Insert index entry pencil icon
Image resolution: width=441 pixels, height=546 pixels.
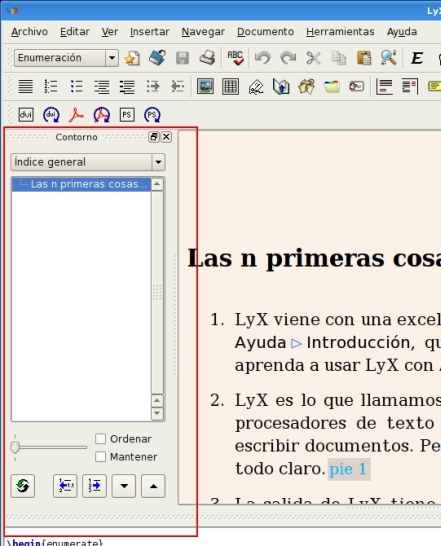coord(256,86)
